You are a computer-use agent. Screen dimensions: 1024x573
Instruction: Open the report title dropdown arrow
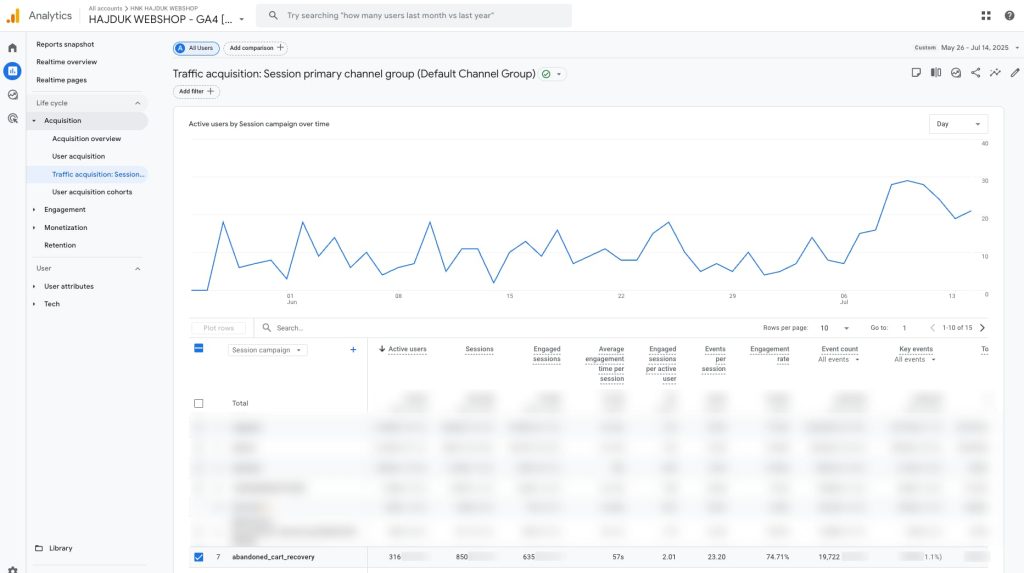pos(559,74)
